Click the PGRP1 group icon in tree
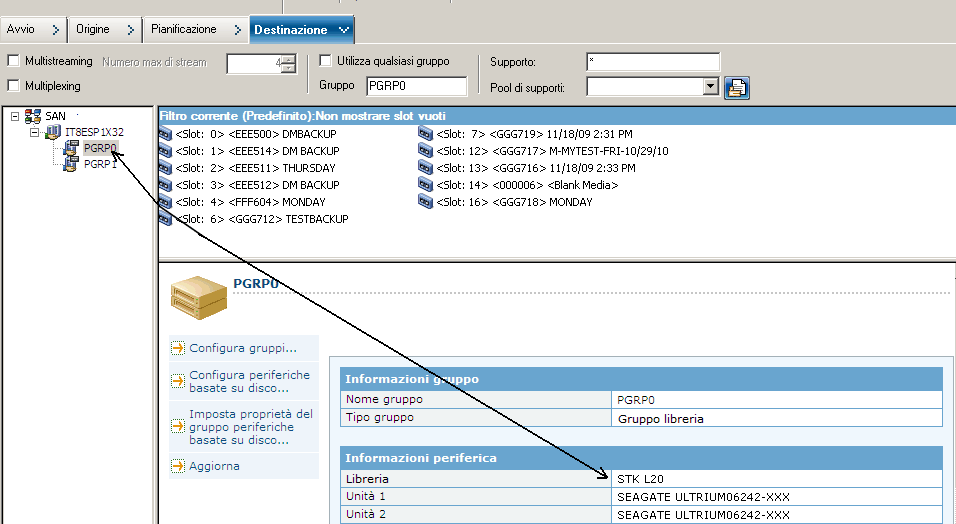956x524 pixels. pyautogui.click(x=71, y=163)
